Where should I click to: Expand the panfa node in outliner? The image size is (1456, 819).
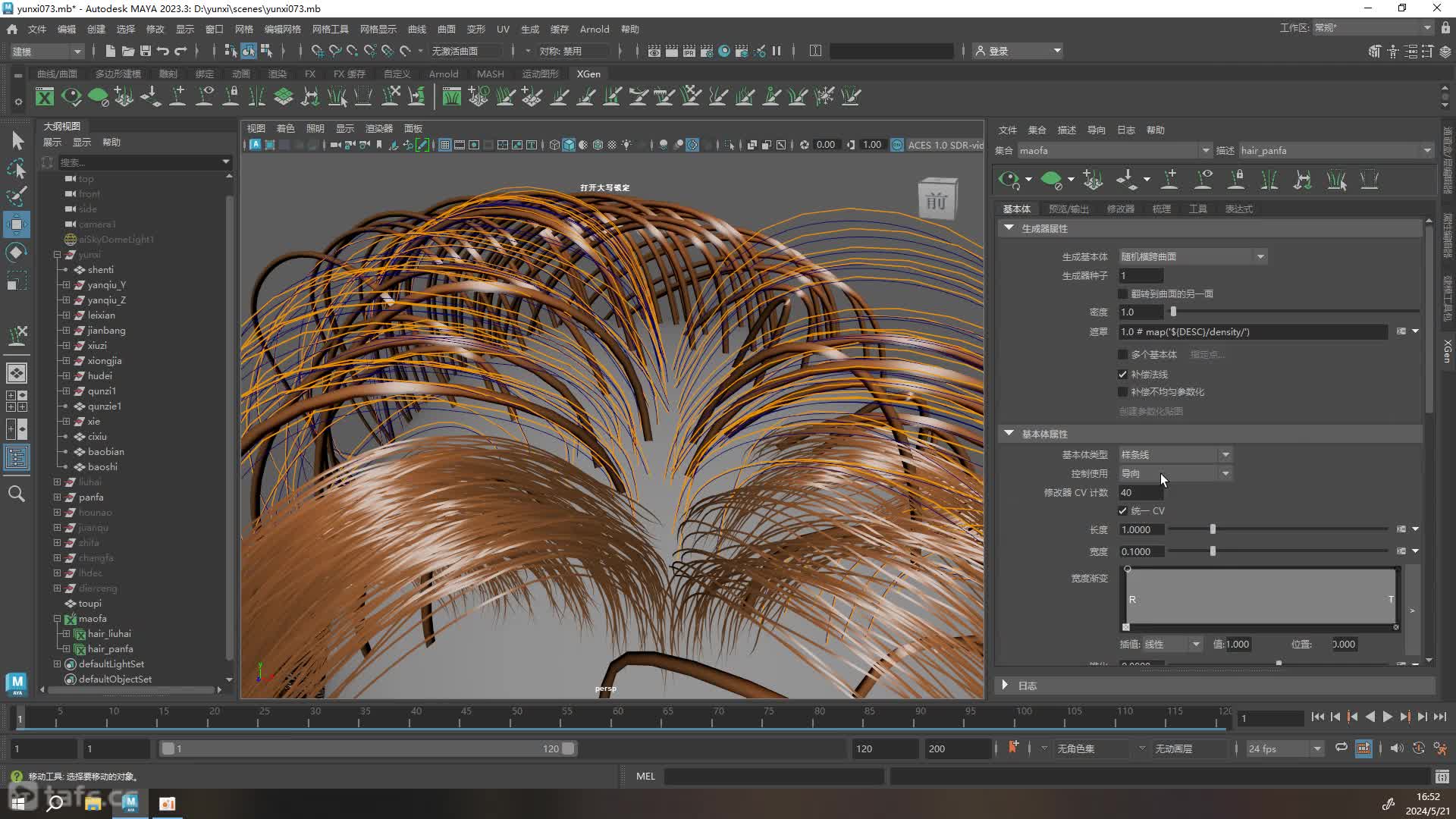point(57,497)
